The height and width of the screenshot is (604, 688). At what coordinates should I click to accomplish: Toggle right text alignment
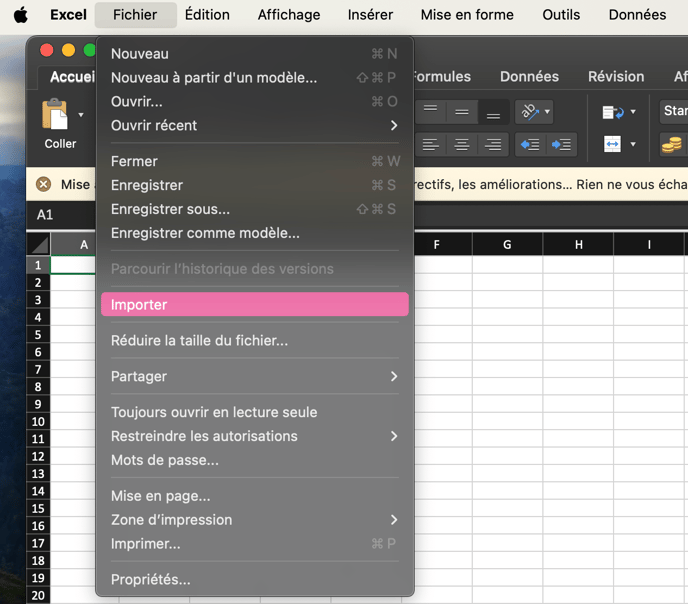[x=492, y=145]
